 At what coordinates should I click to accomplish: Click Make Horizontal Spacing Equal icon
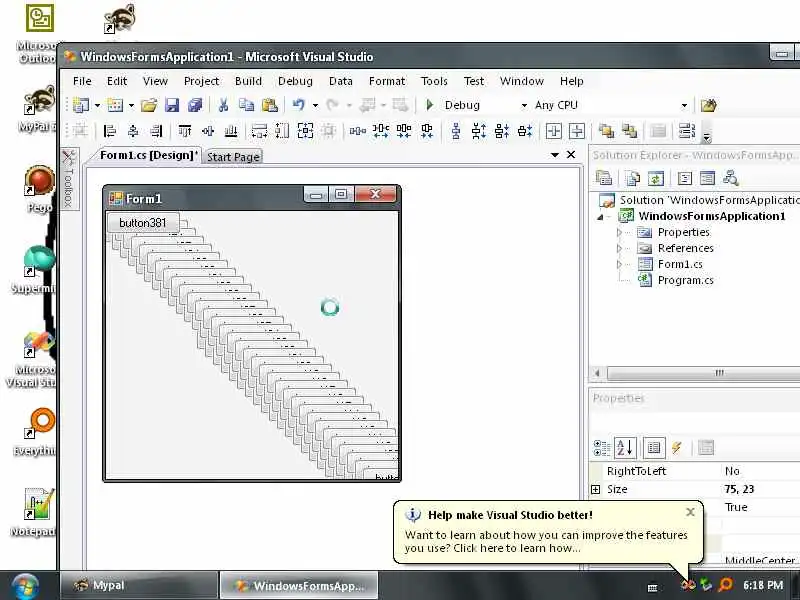click(357, 131)
